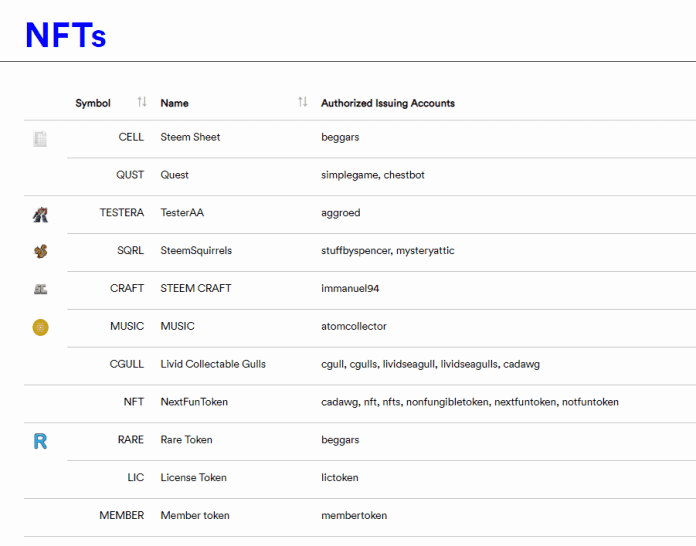
Task: Click the aggroed issuing account
Action: tap(340, 213)
